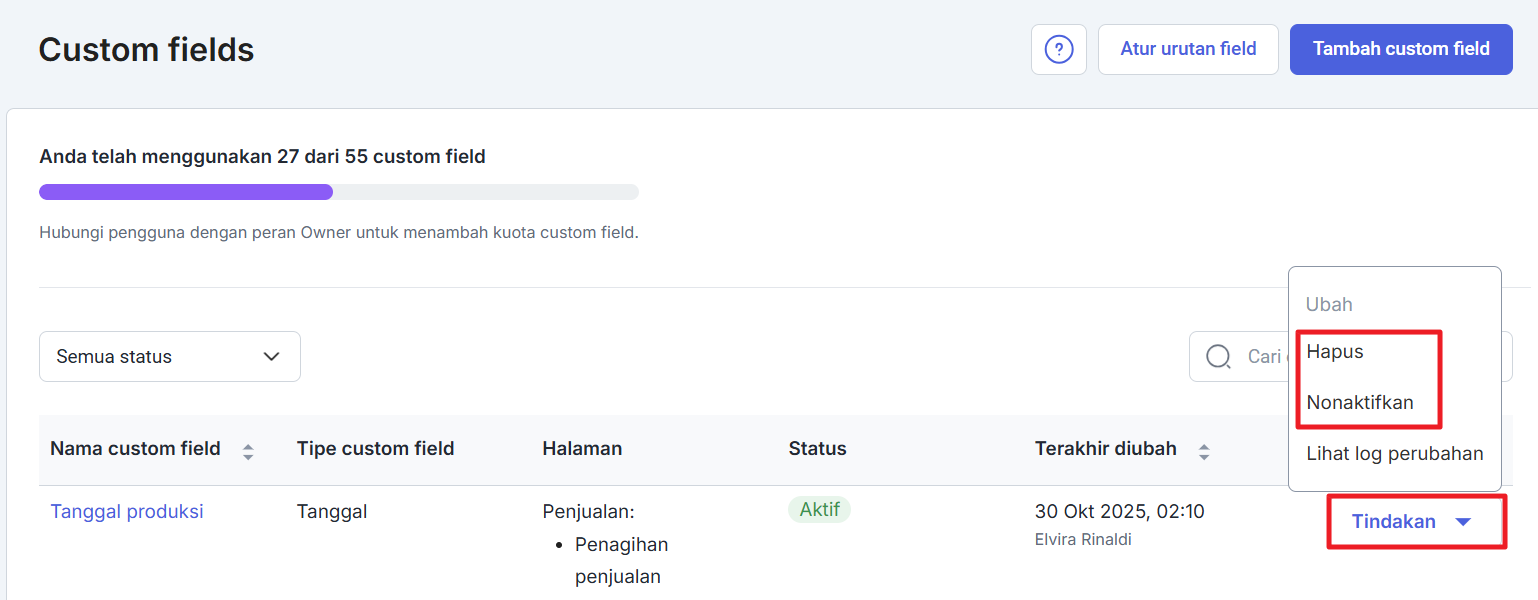Open the help question mark icon
Screen dimensions: 1538x600
pyautogui.click(x=1058, y=49)
